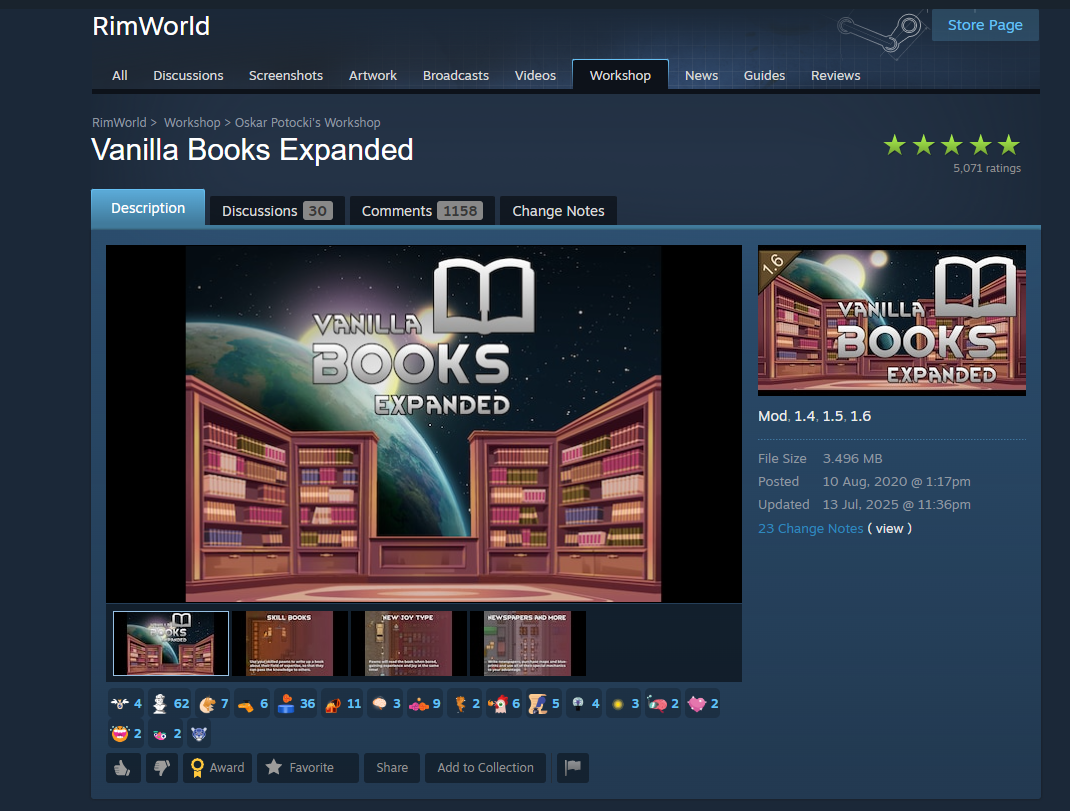This screenshot has width=1070, height=811.
Task: Open the Comments tab
Action: [x=421, y=211]
